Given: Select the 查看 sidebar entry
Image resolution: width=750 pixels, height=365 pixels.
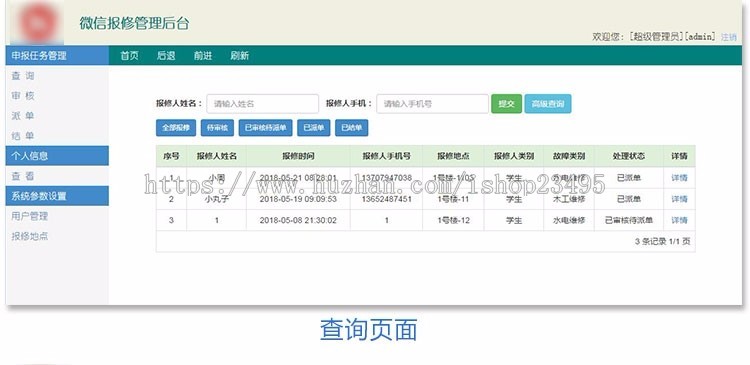Looking at the screenshot, I should coord(23,177).
